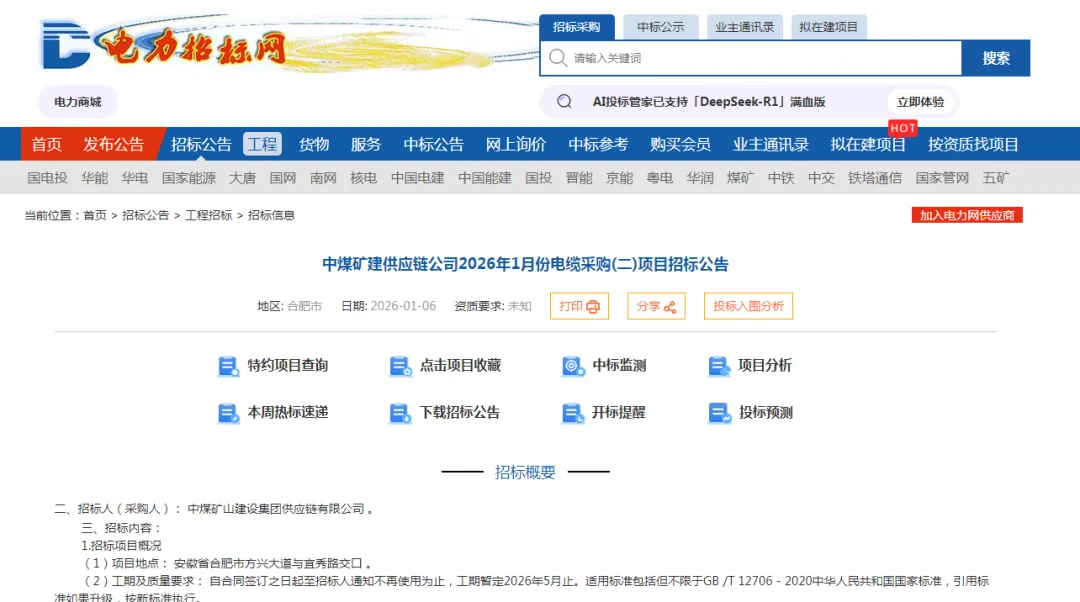The height and width of the screenshot is (602, 1080).
Task: Select the 业主通讯录 search tab
Action: [745, 27]
